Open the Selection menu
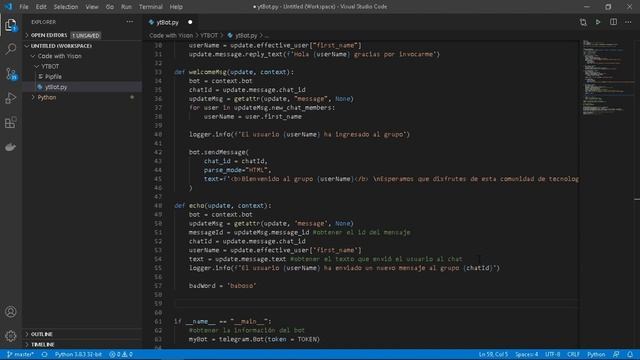Image resolution: width=640 pixels, height=360 pixels. click(x=66, y=7)
